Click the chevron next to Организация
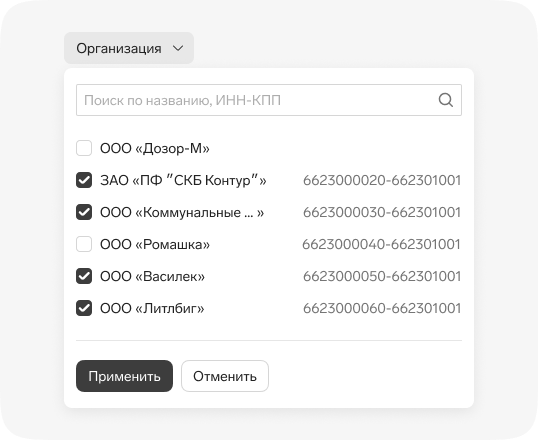 pos(178,48)
